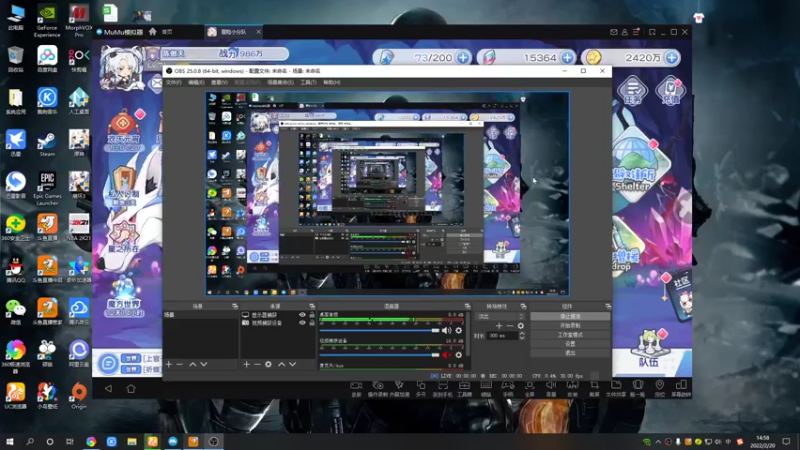Image resolution: width=800 pixels, height=450 pixels.
Task: Pop out the Scene Transitions dock panel
Action: tap(523, 306)
